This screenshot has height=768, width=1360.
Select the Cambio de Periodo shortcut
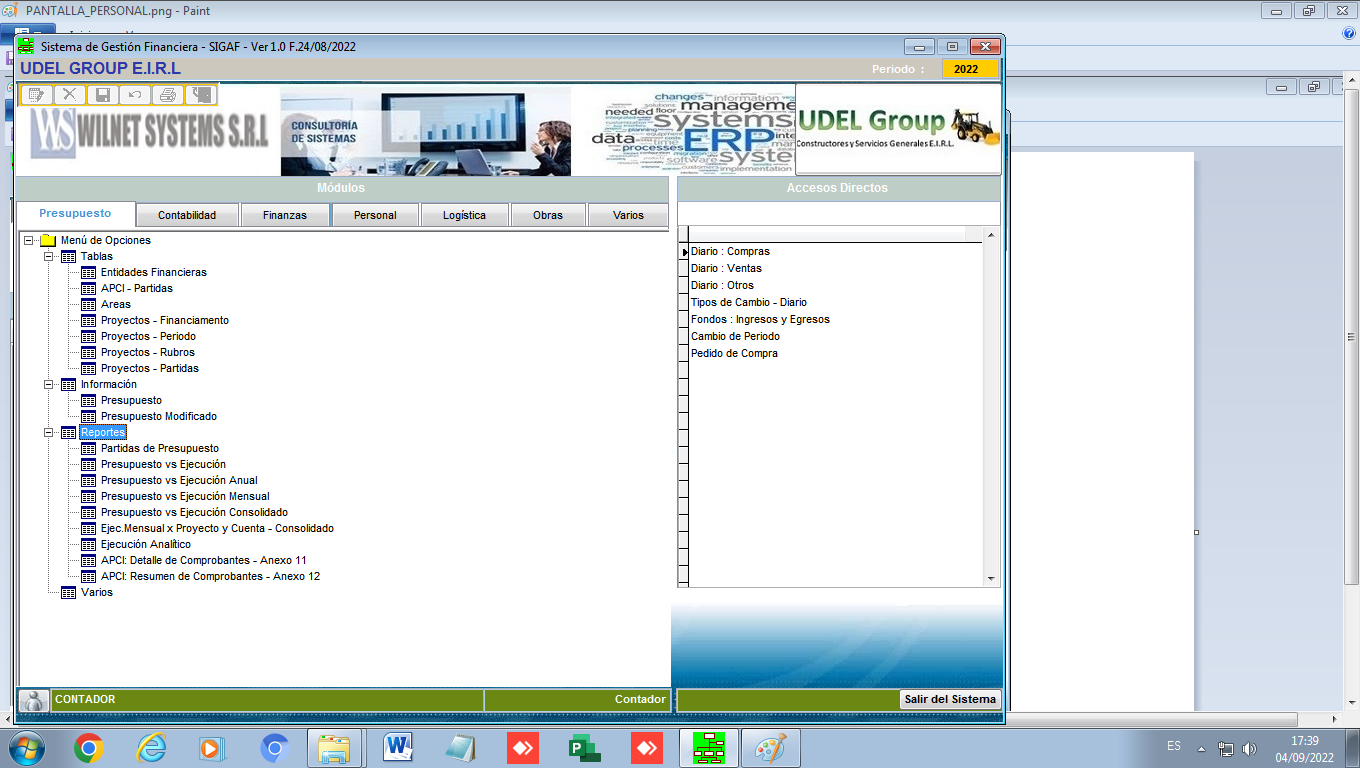point(735,336)
